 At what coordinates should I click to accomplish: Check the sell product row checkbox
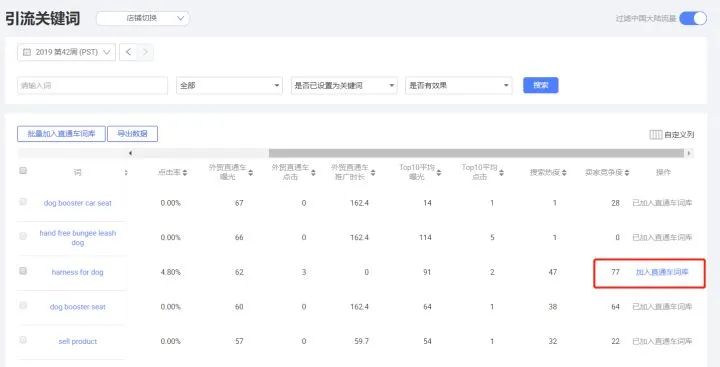pos(23,340)
